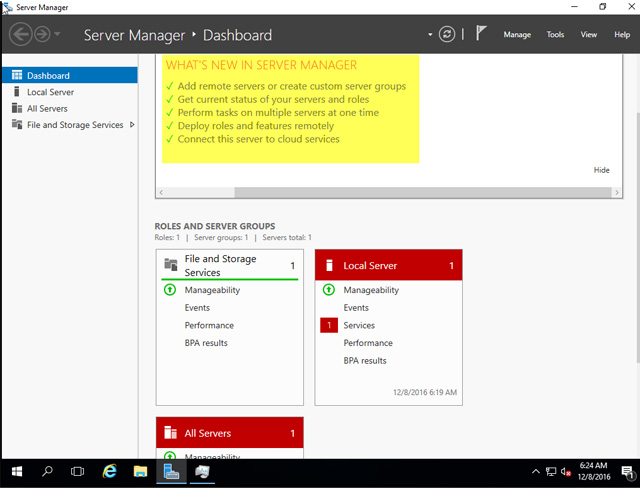Open the View menu
The height and width of the screenshot is (489, 640).
tap(589, 35)
